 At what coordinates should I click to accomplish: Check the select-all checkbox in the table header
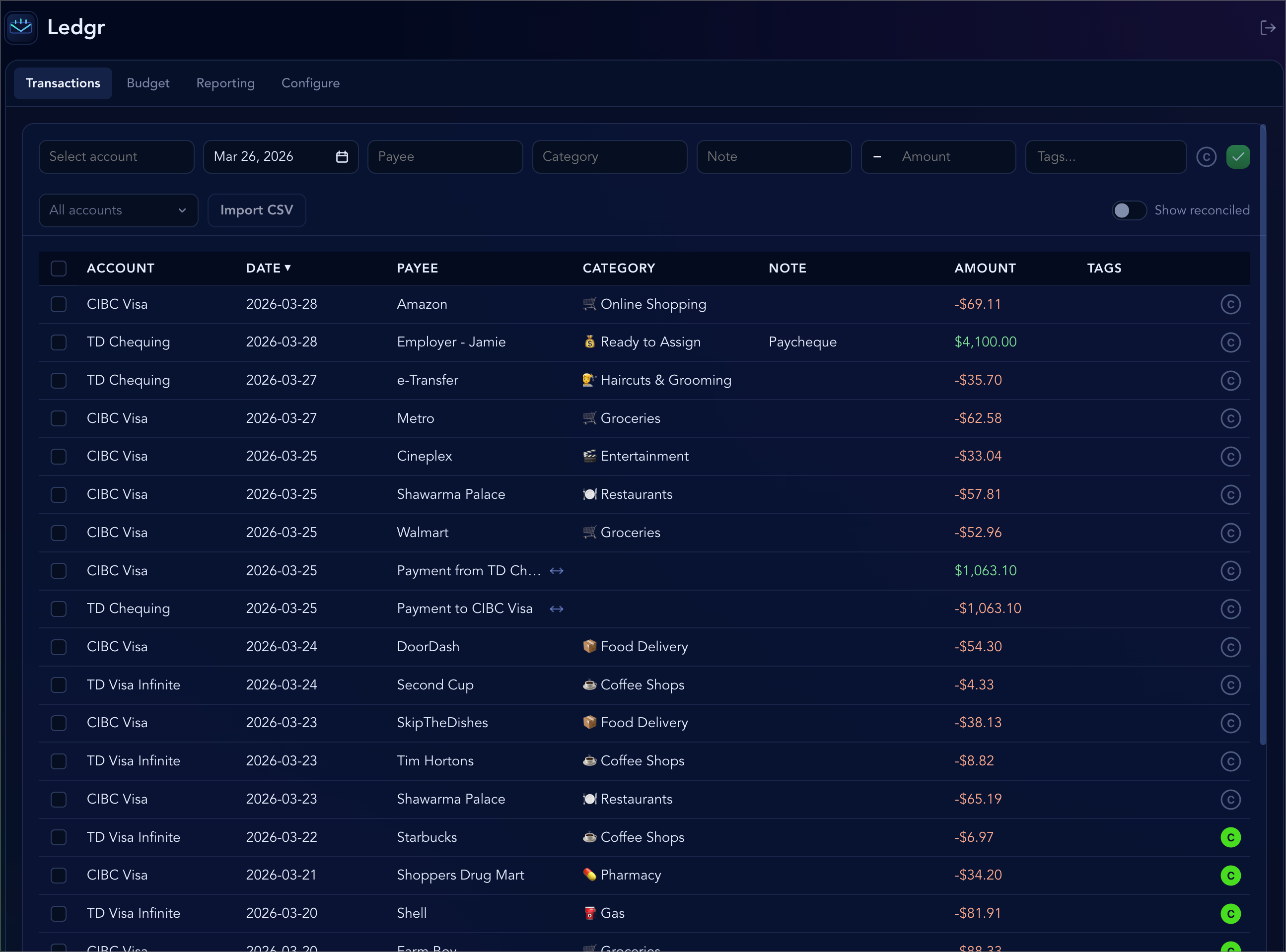coord(58,268)
